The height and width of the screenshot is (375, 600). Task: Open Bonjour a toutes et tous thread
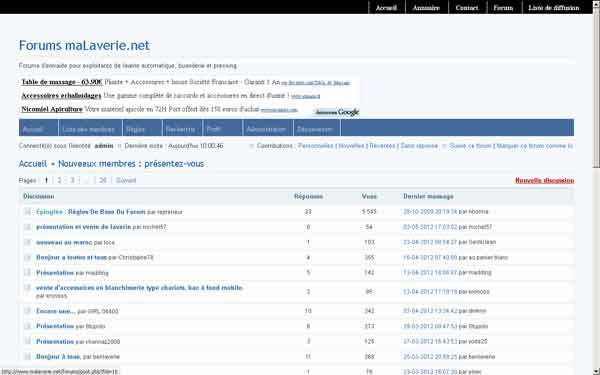(71, 258)
